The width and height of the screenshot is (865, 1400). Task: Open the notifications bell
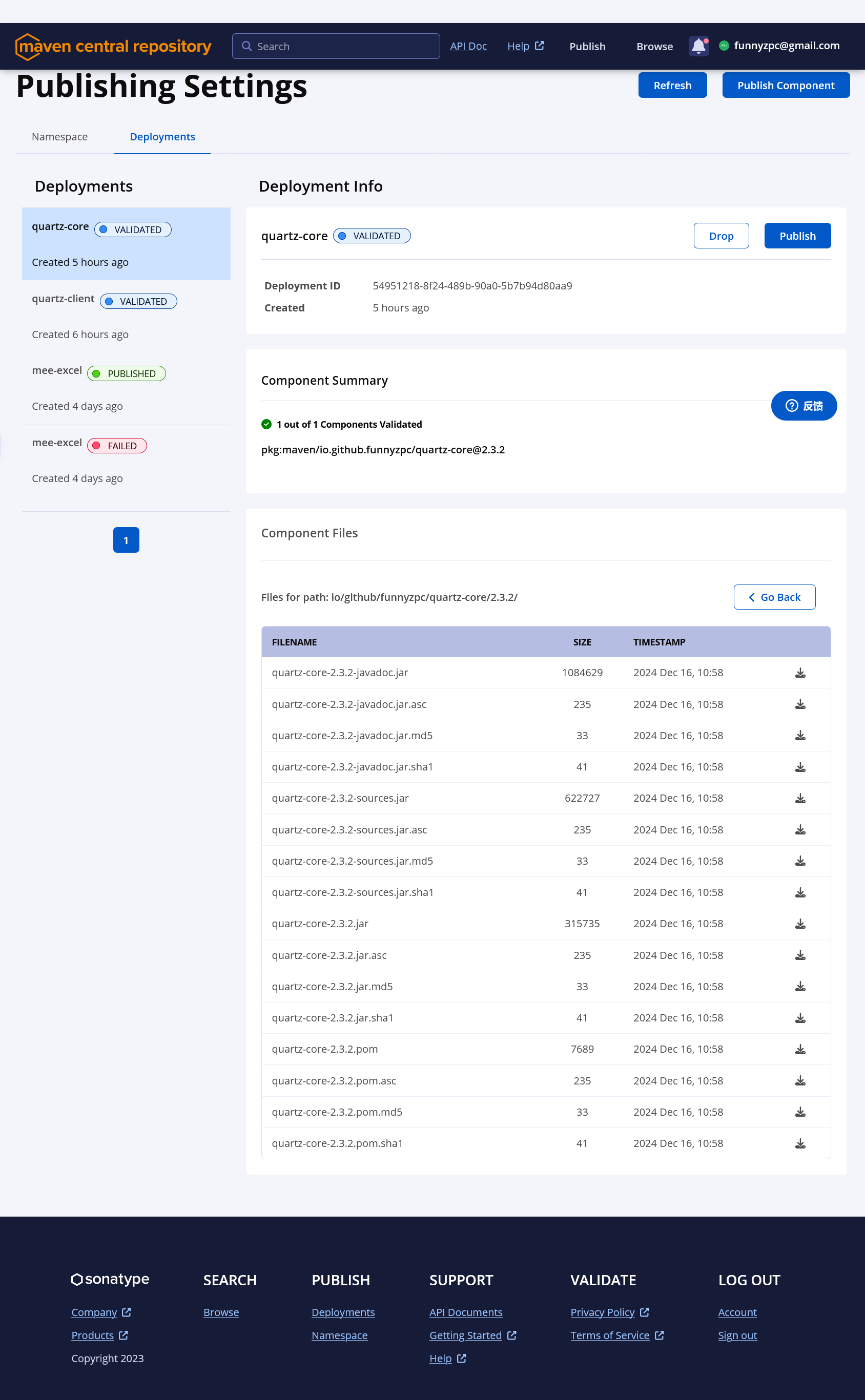click(698, 46)
